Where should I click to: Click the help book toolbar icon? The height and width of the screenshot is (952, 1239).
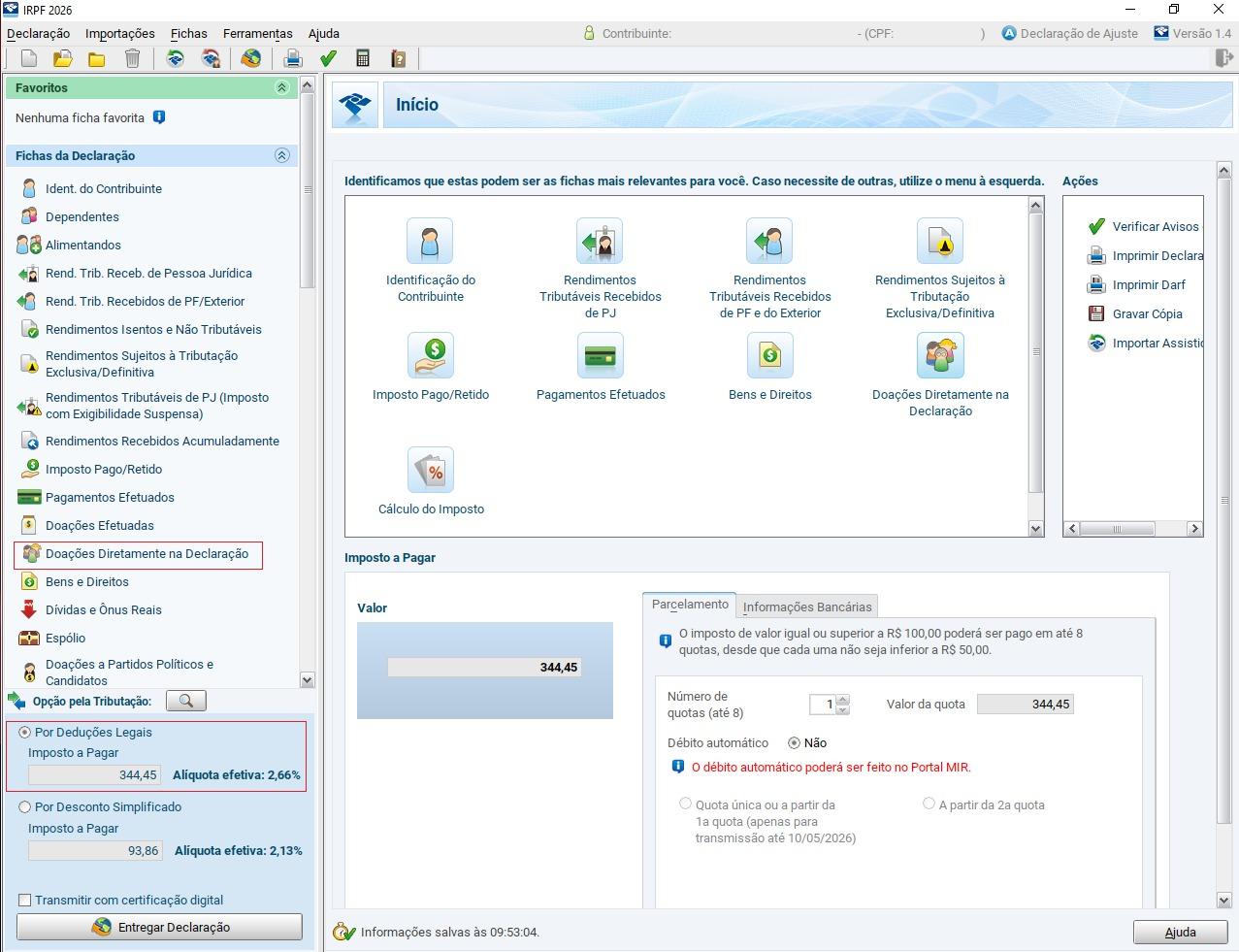pyautogui.click(x=398, y=59)
